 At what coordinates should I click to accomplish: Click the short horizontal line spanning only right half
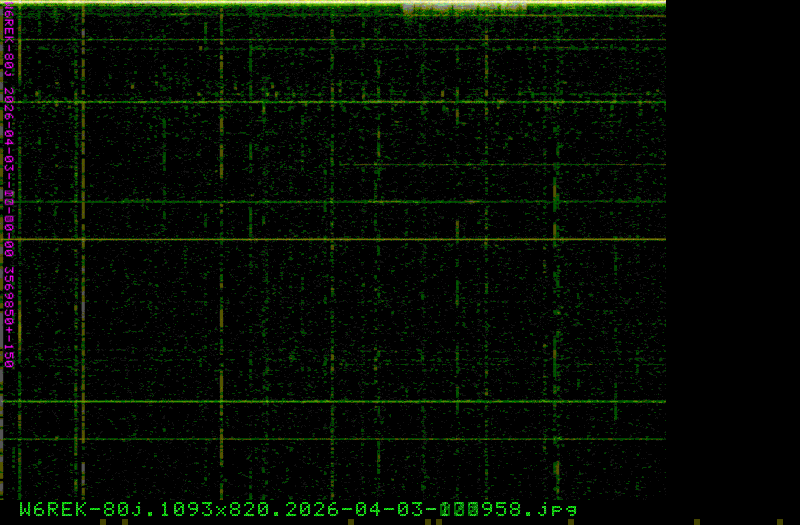(500, 165)
